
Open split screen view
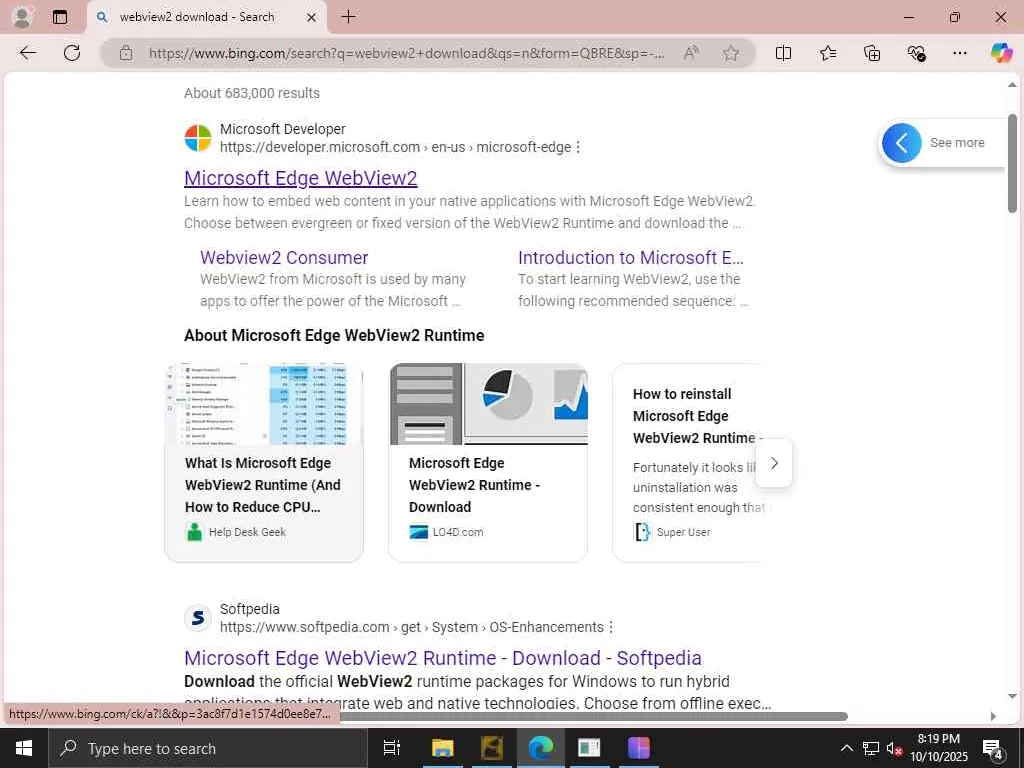[783, 54]
